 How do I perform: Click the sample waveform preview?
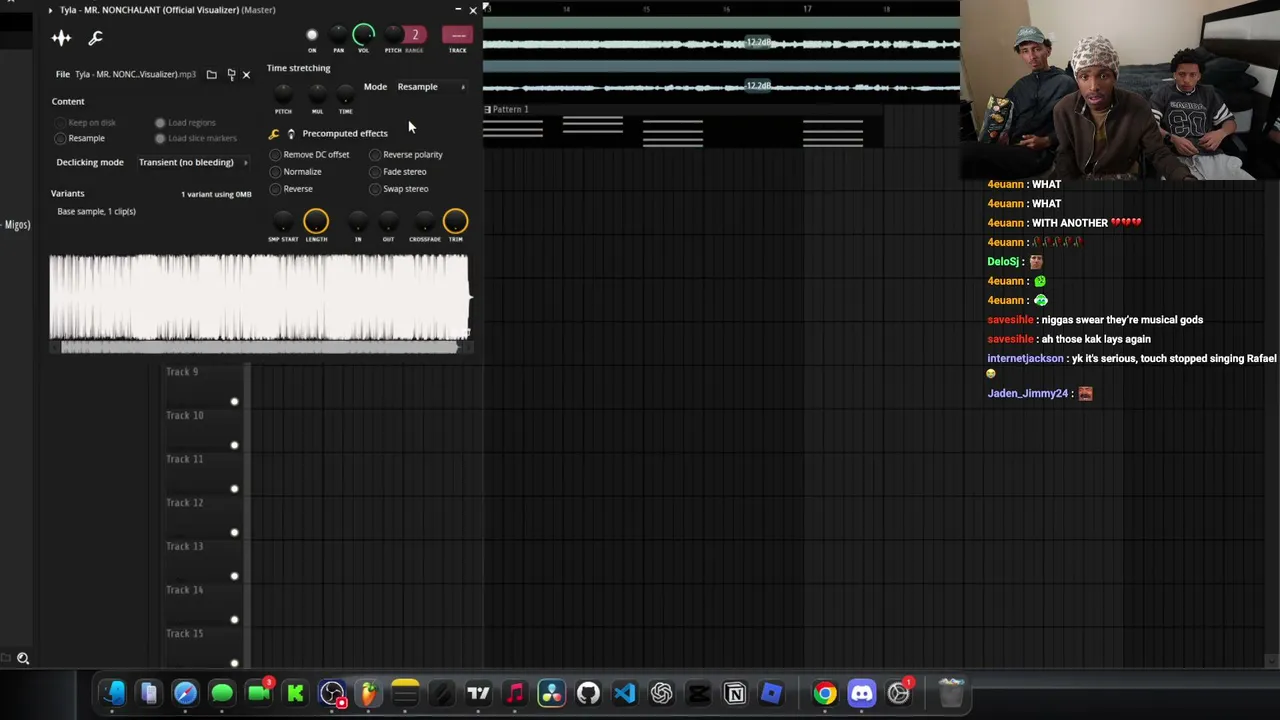(x=260, y=298)
